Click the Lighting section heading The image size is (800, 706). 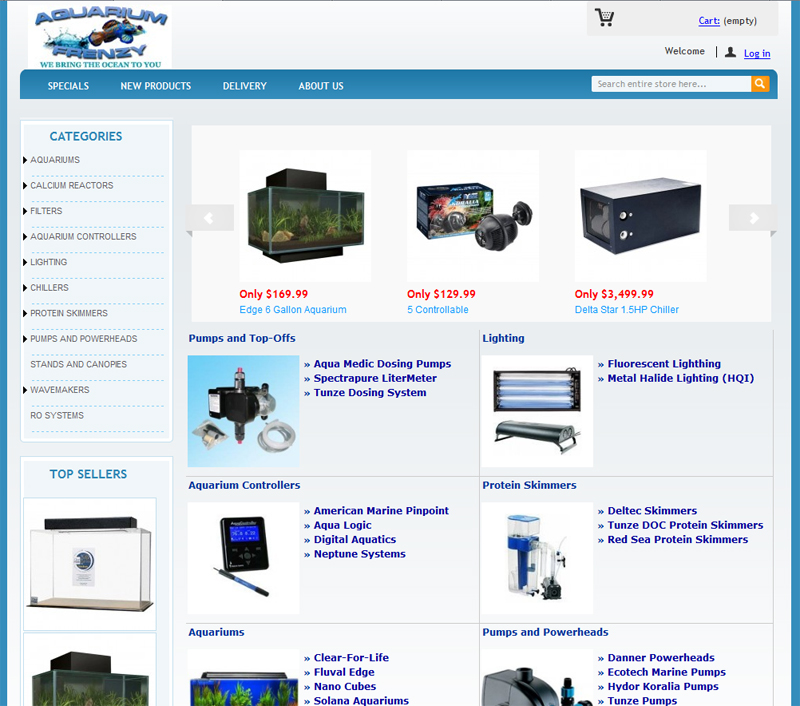[x=503, y=338]
